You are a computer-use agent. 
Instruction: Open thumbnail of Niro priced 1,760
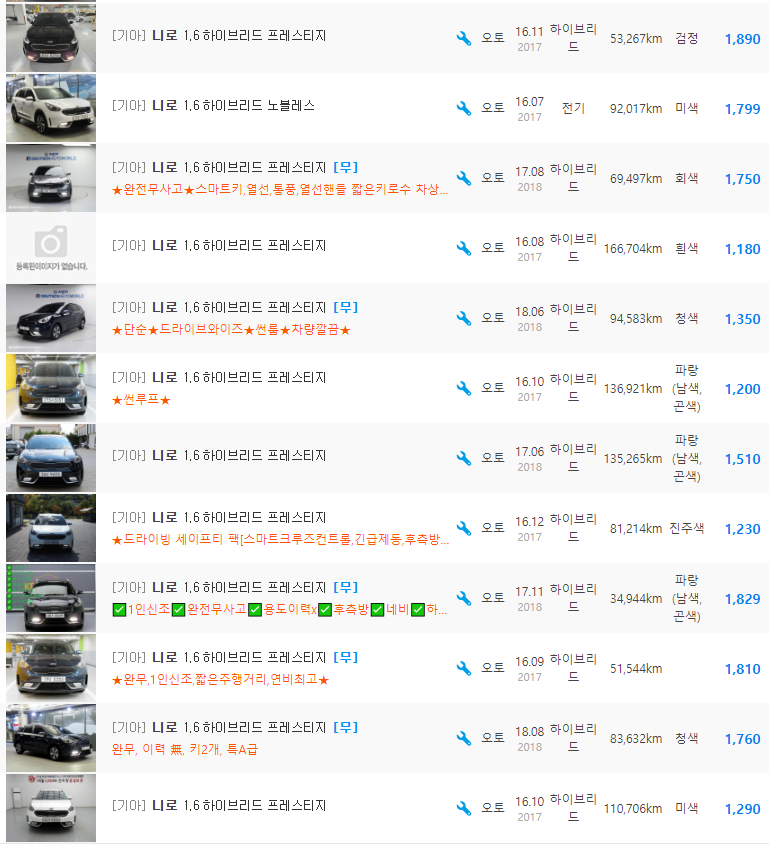(x=51, y=738)
